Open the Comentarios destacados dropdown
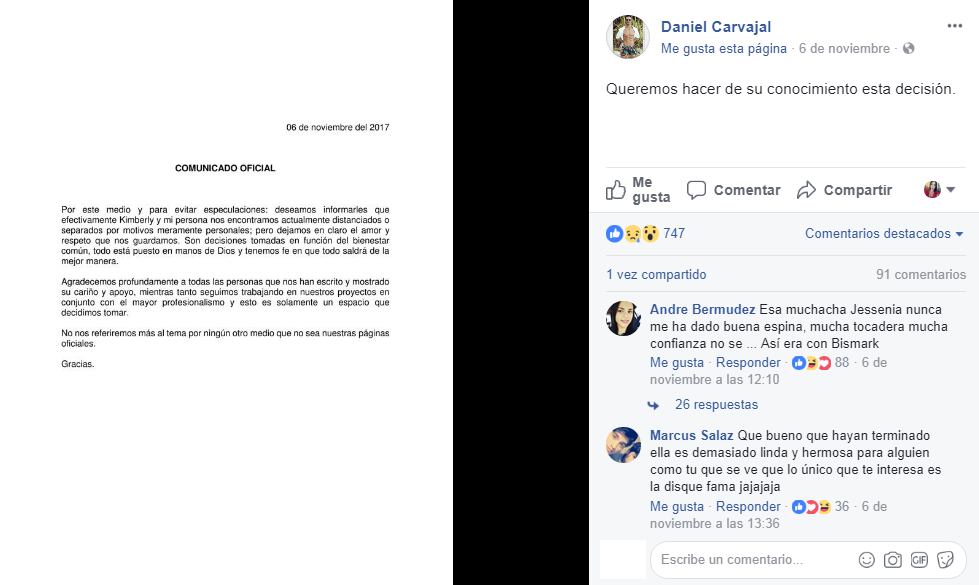Viewport: 979px width, 585px height. 883,234
